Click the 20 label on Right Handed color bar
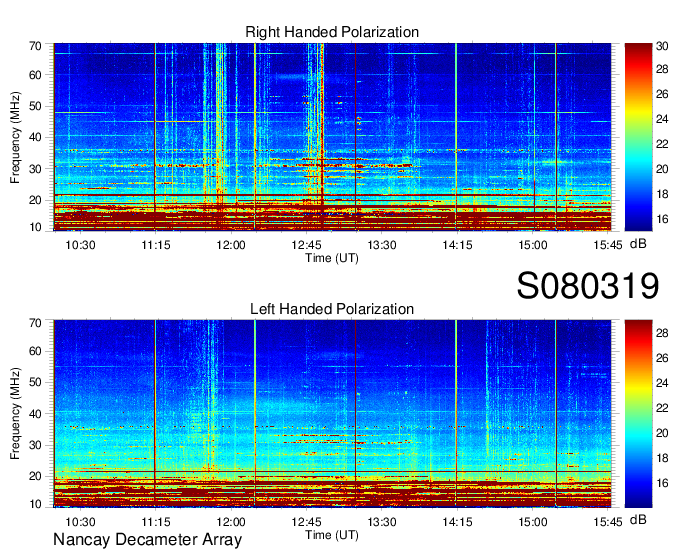 [x=662, y=169]
